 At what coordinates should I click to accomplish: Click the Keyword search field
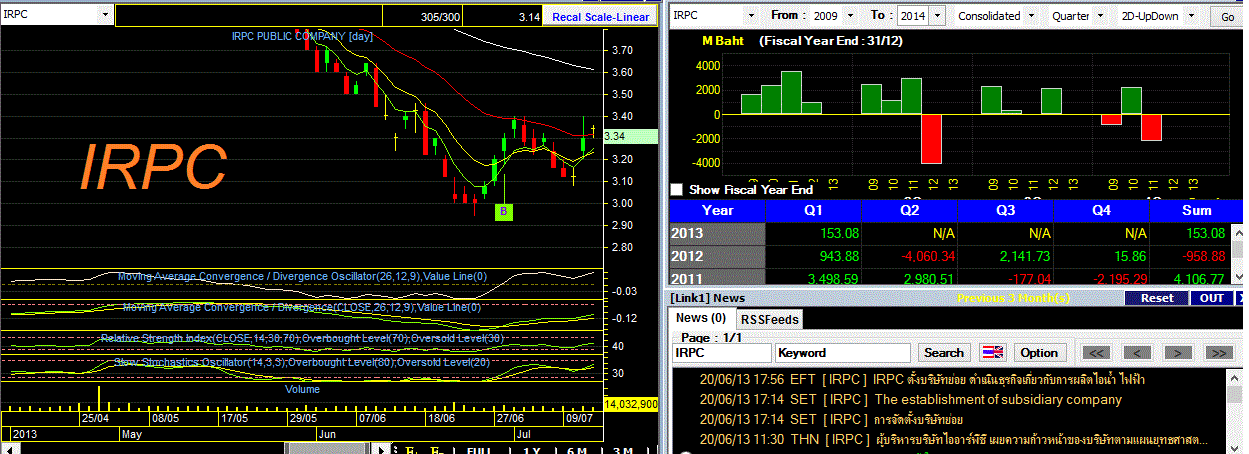pyautogui.click(x=843, y=352)
